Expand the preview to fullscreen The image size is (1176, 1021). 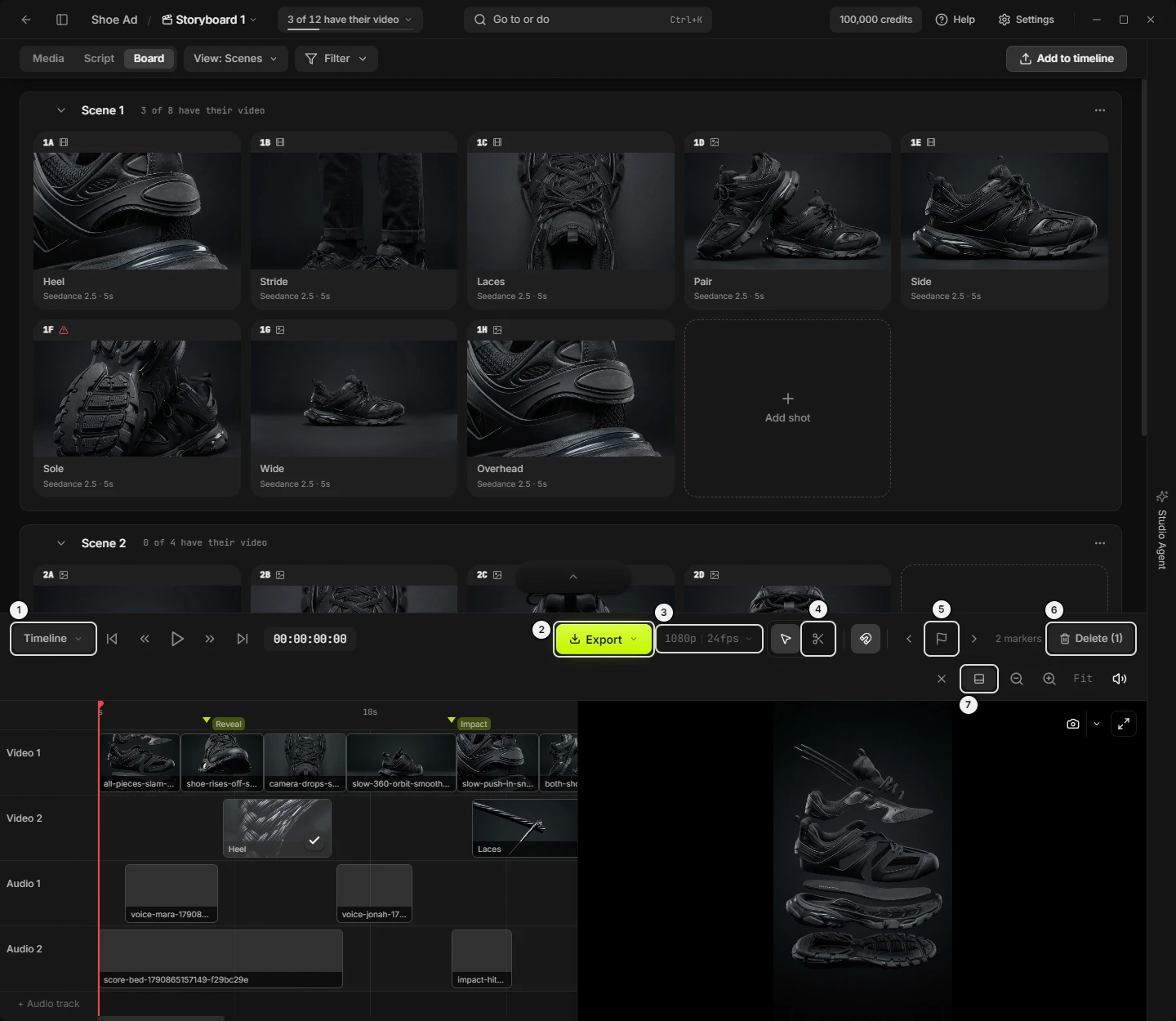click(1124, 724)
